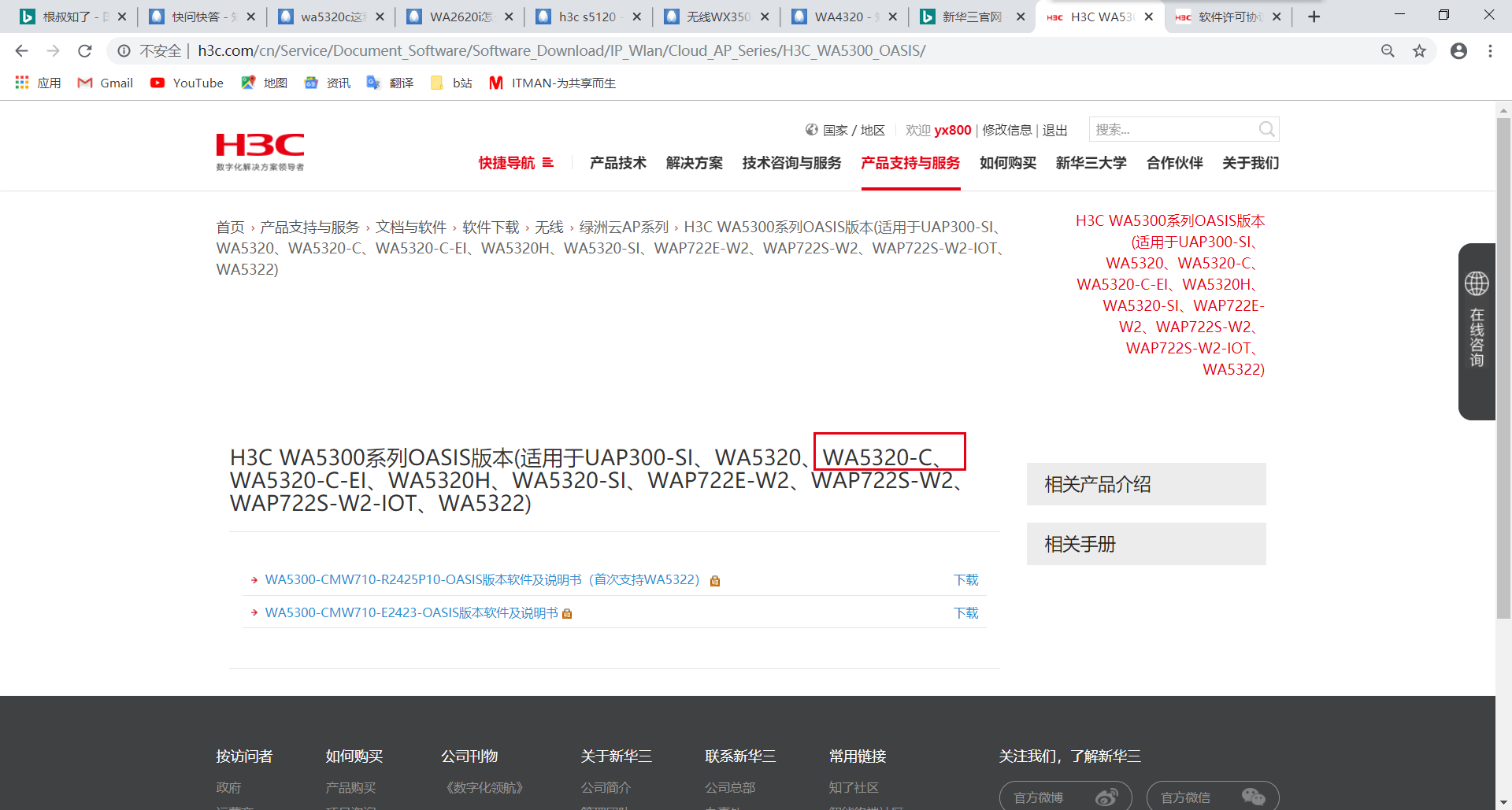This screenshot has width=1512, height=810.
Task: Expand the 相关手册 panel
Action: click(1146, 544)
